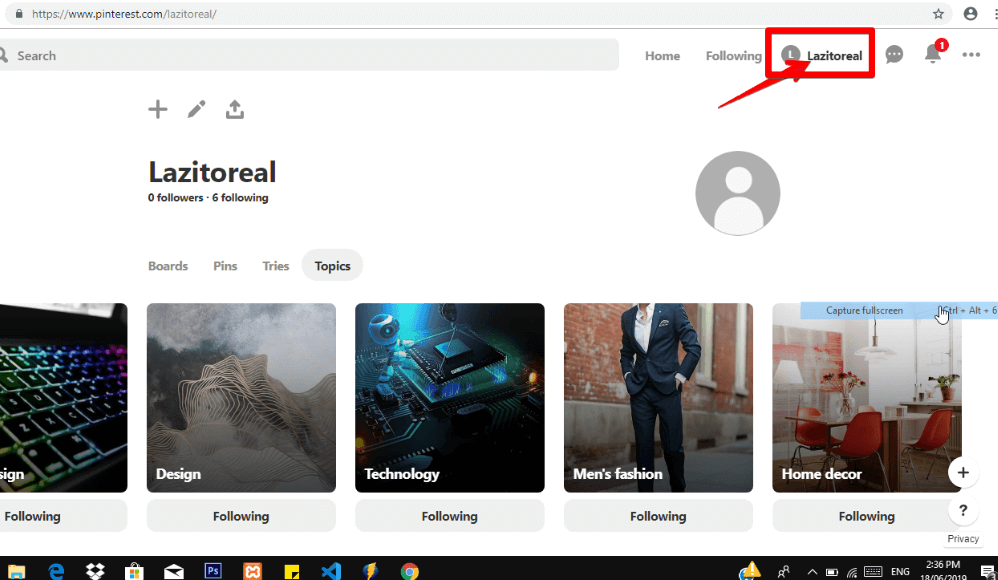Click the question mark help button
Viewport: 998px width, 580px height.
coord(963,511)
